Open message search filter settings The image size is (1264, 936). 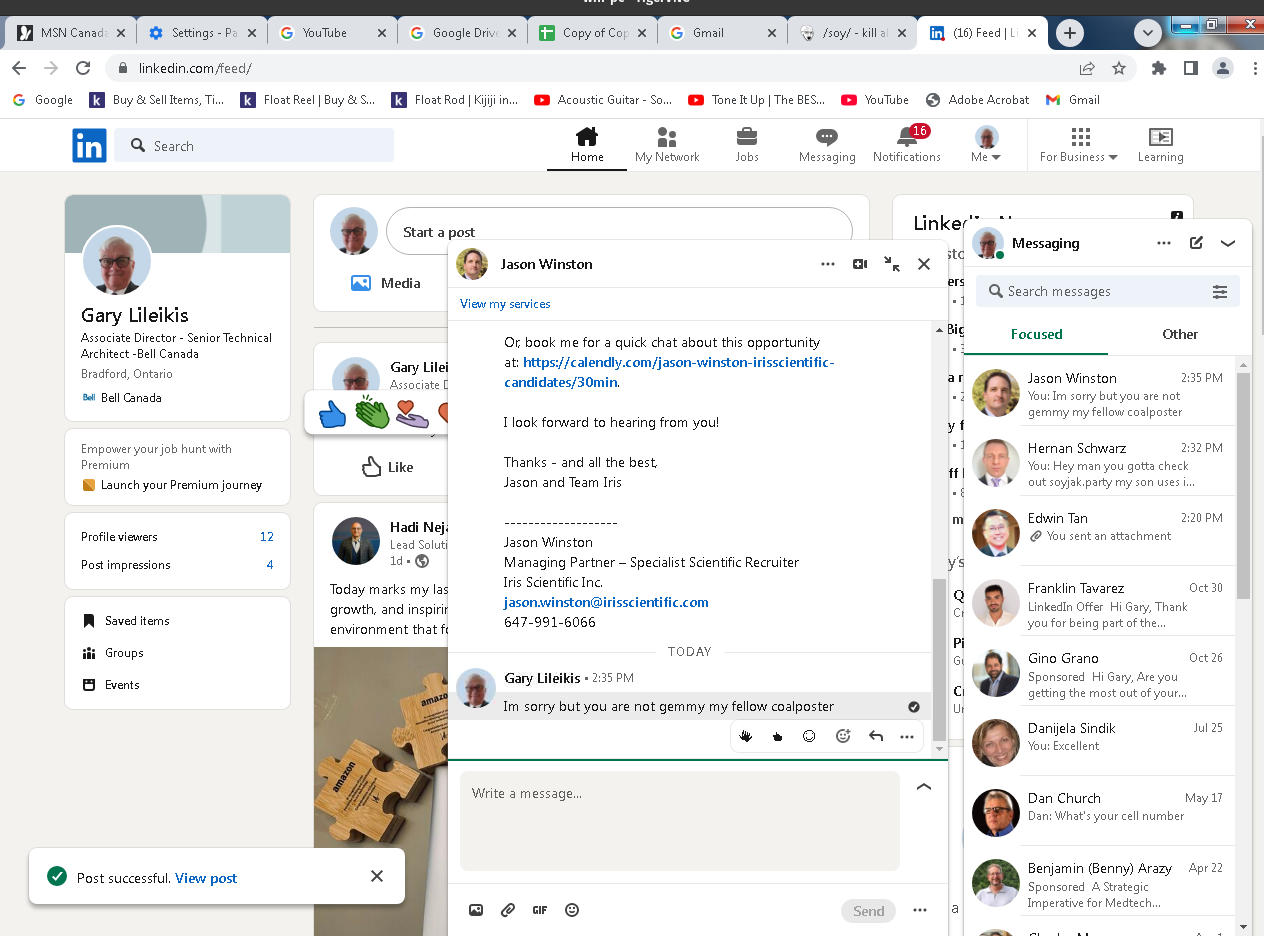1220,292
